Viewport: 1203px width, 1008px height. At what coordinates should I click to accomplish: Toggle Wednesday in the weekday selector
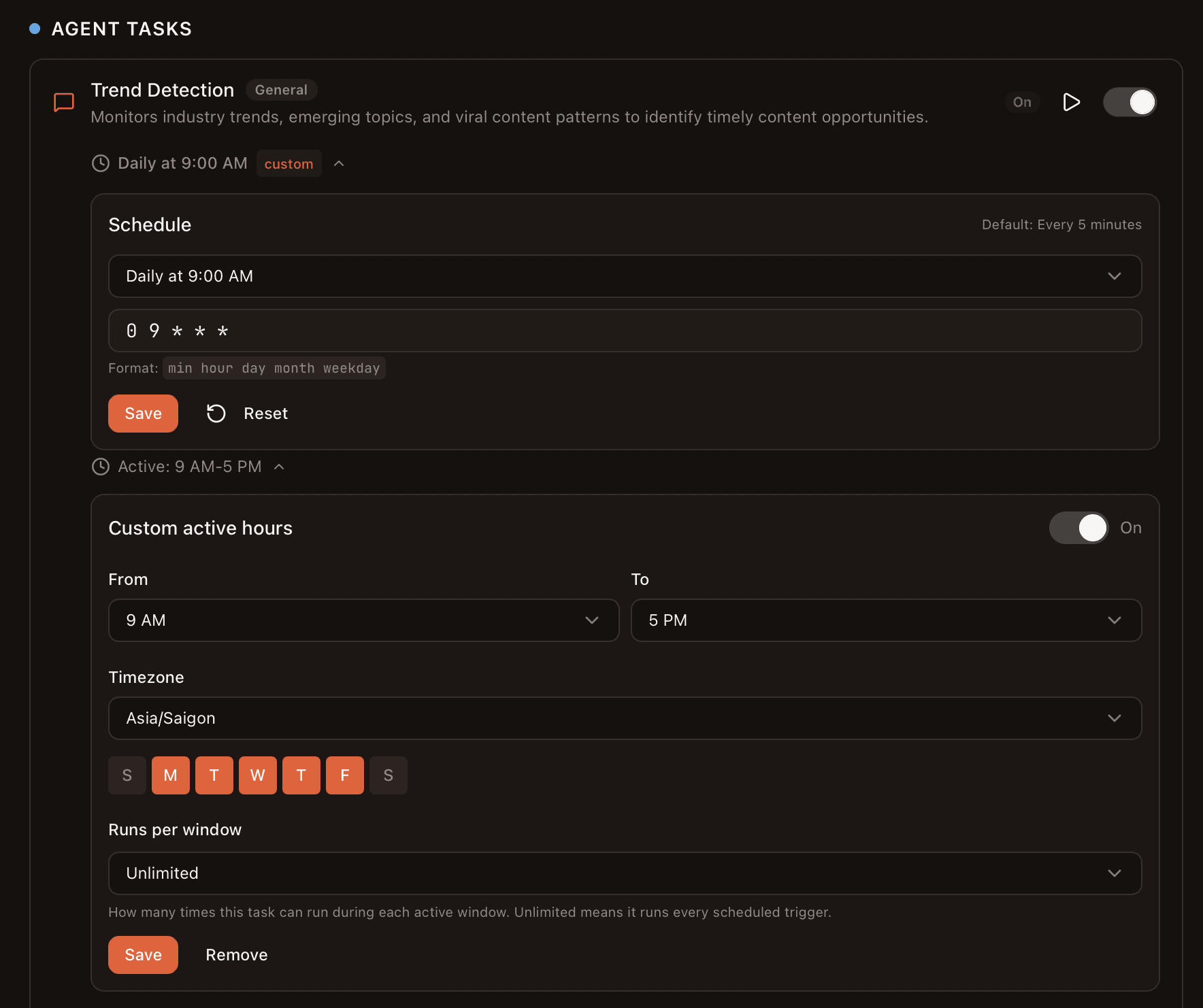258,775
